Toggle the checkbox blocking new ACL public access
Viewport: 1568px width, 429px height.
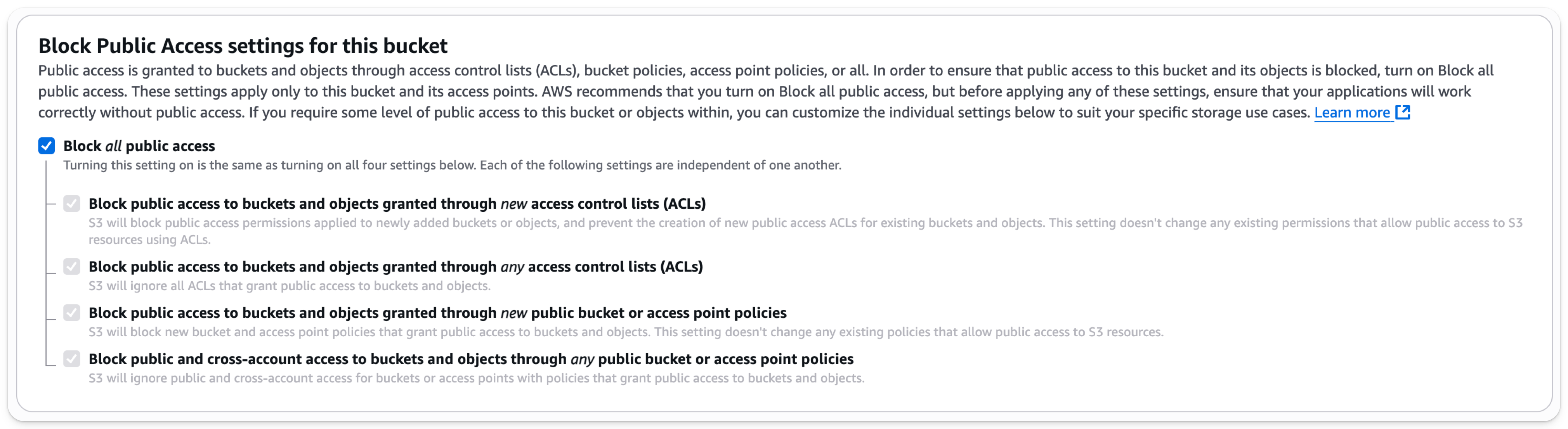[x=72, y=203]
